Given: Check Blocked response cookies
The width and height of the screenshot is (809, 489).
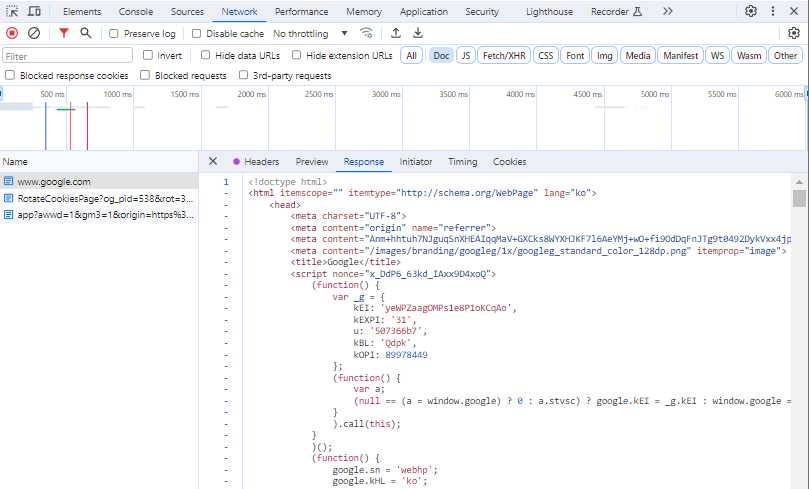Looking at the screenshot, I should [x=10, y=75].
